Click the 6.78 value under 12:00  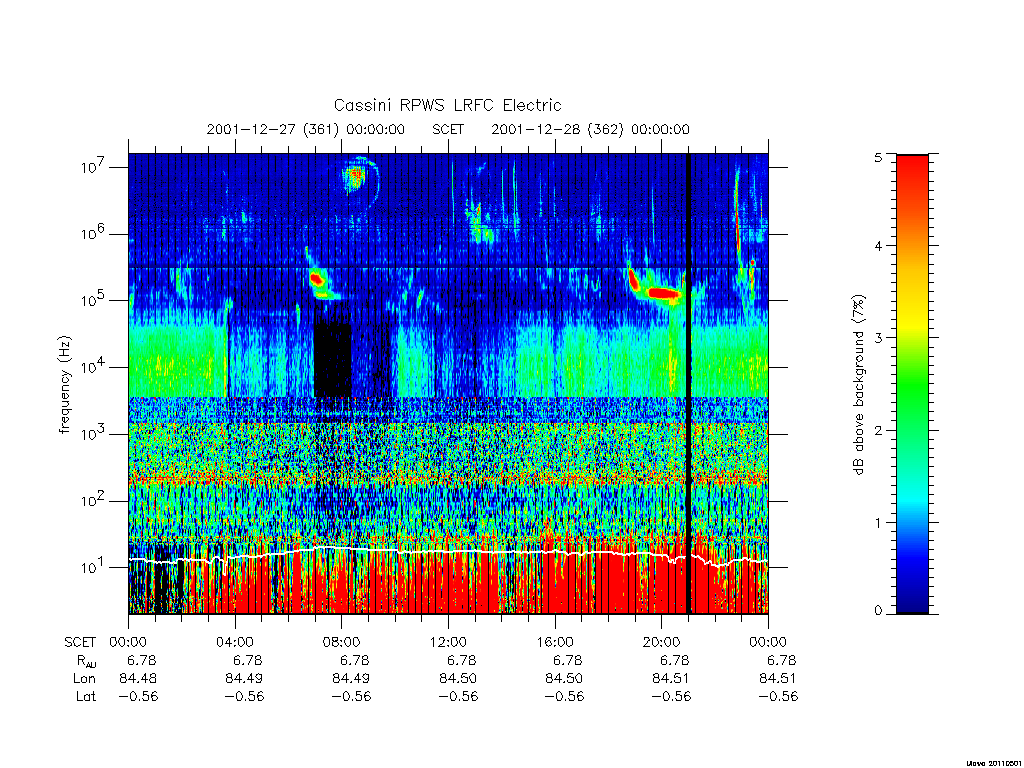(461, 660)
